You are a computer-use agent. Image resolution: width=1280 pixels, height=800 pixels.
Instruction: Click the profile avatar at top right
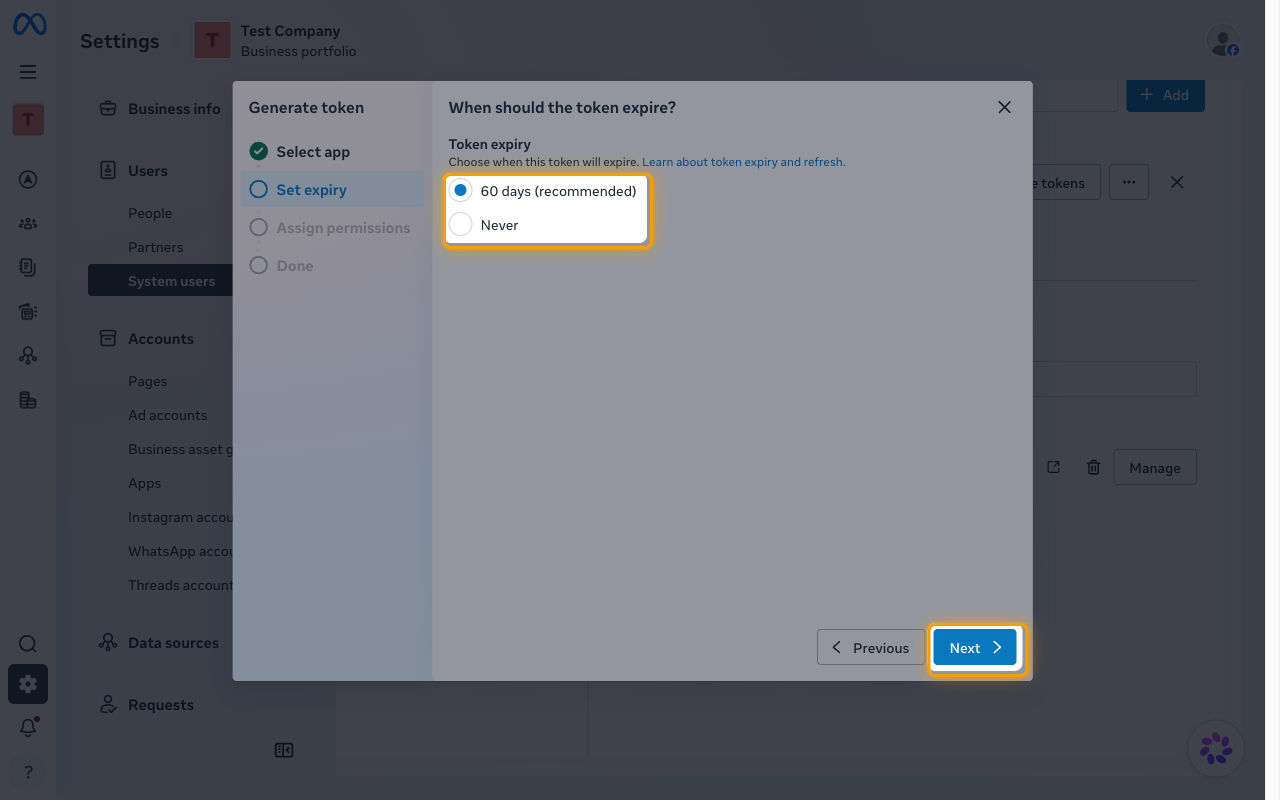click(1222, 41)
